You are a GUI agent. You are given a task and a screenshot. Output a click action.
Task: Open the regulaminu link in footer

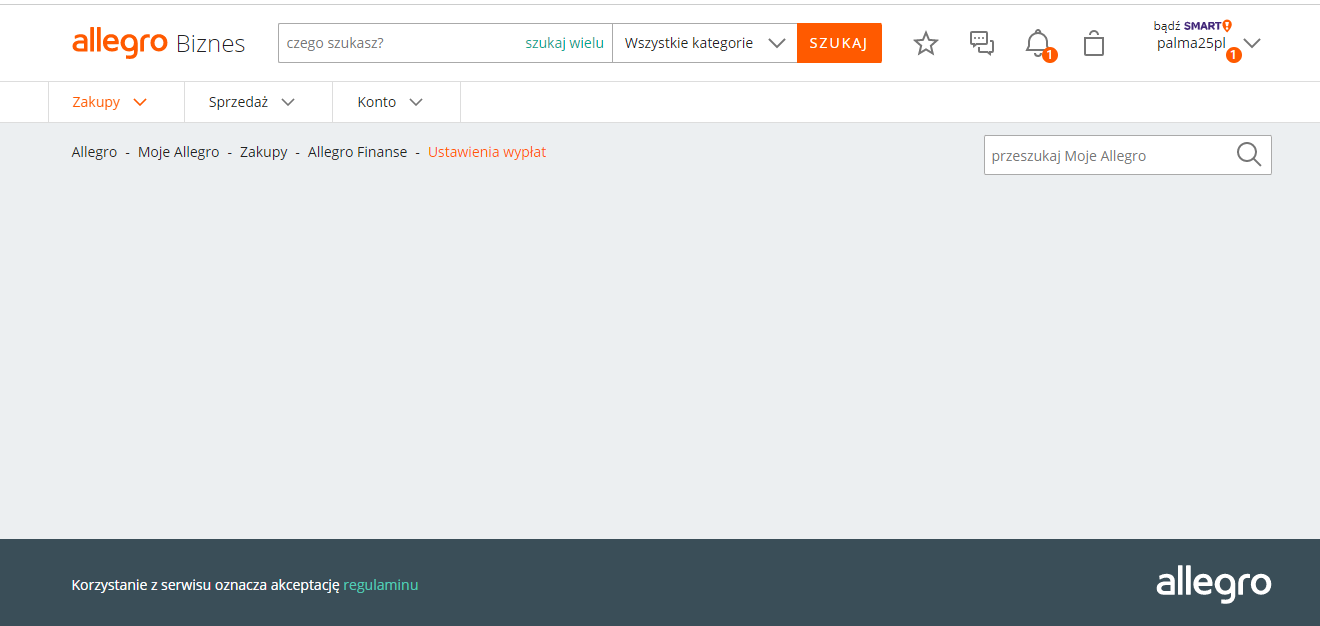[380, 585]
